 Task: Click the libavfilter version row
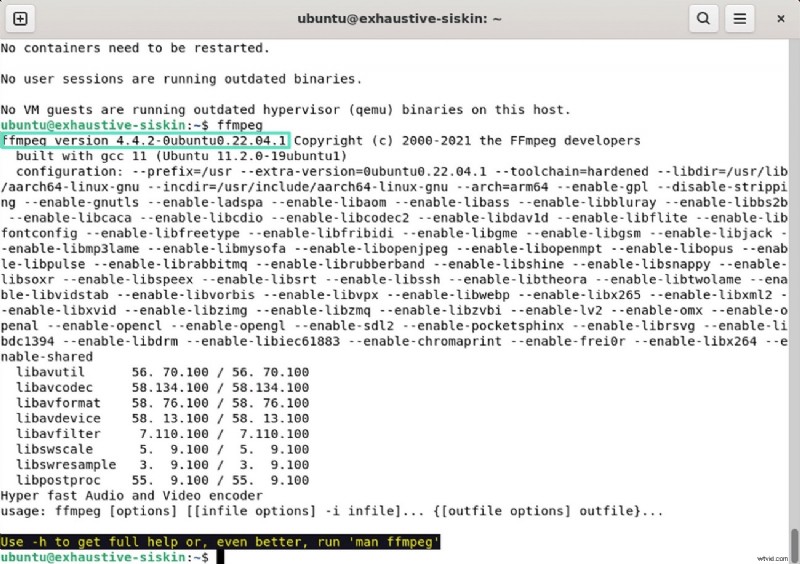162,434
